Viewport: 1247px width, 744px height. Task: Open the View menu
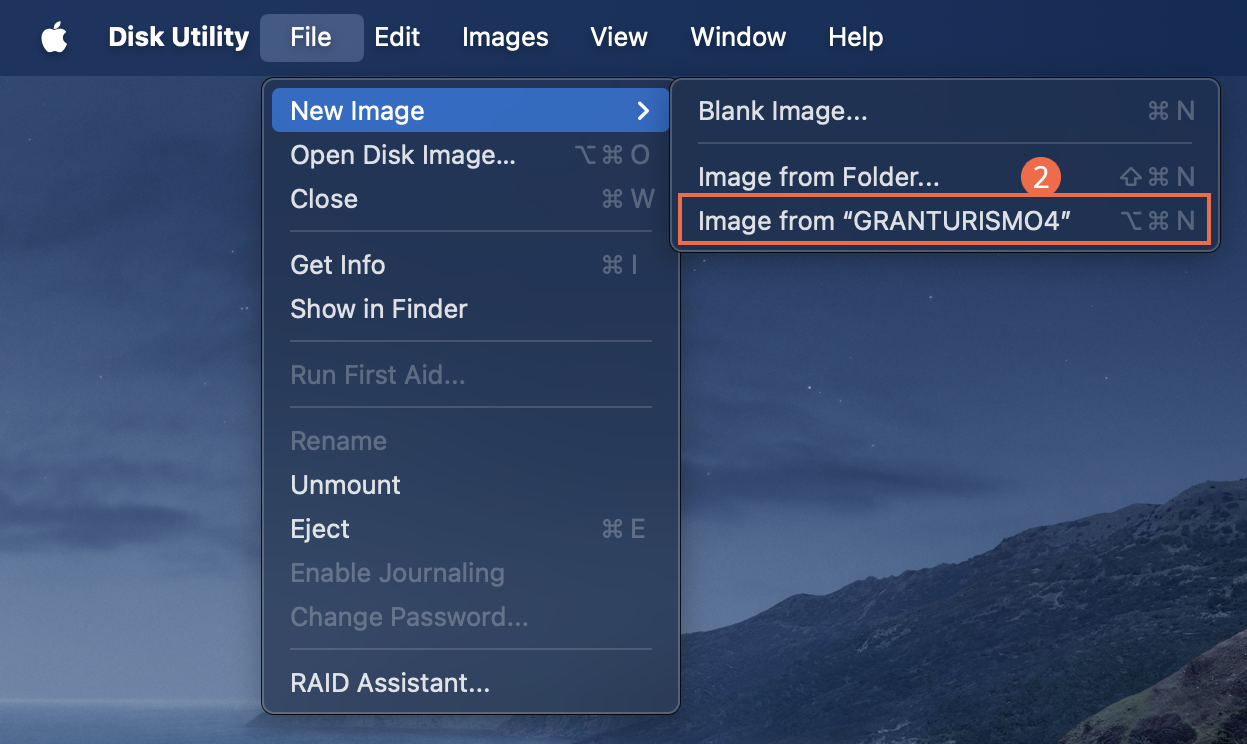click(x=618, y=37)
